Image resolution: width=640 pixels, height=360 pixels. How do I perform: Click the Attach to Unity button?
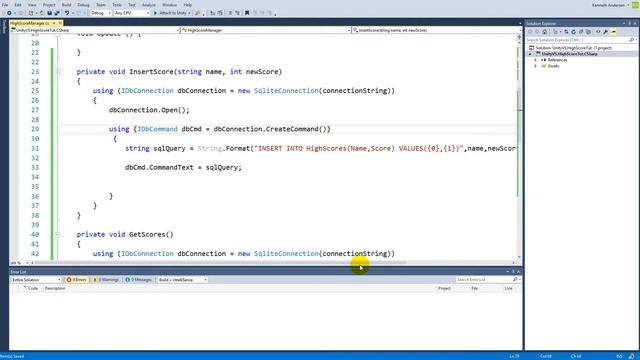[172, 13]
